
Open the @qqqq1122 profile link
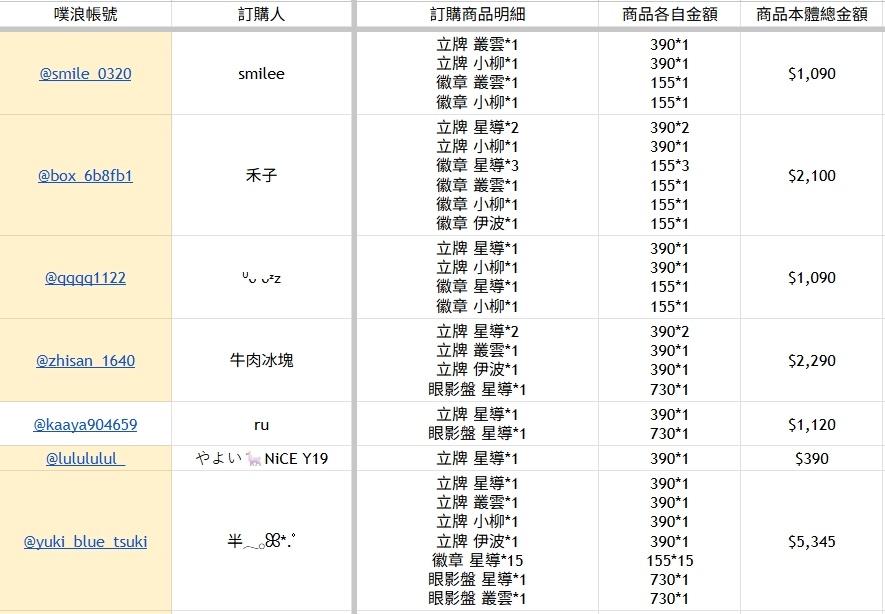tap(85, 278)
